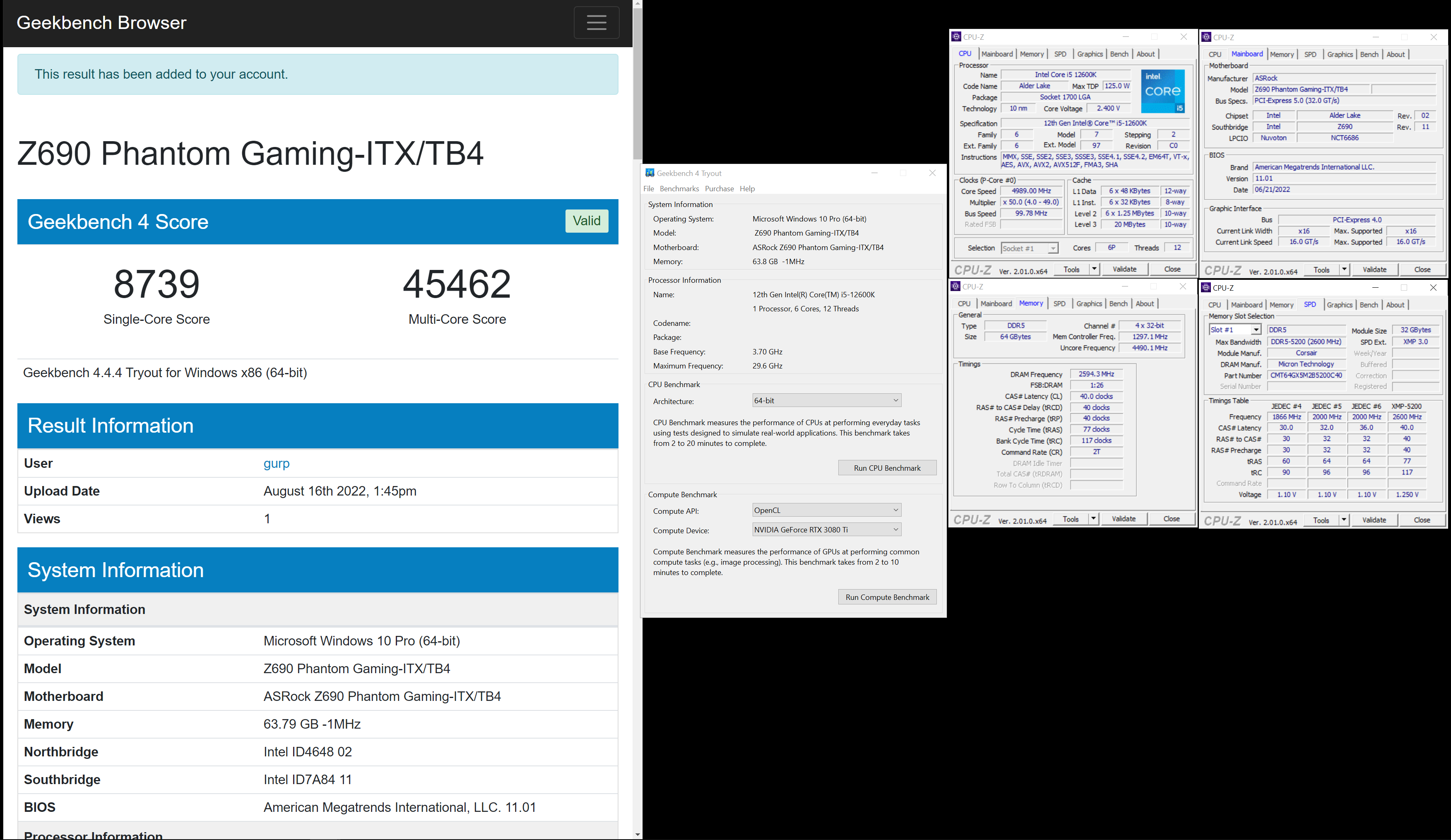The width and height of the screenshot is (1451, 840).
Task: Click the scrollbar down arrow
Action: pyautogui.click(x=637, y=834)
